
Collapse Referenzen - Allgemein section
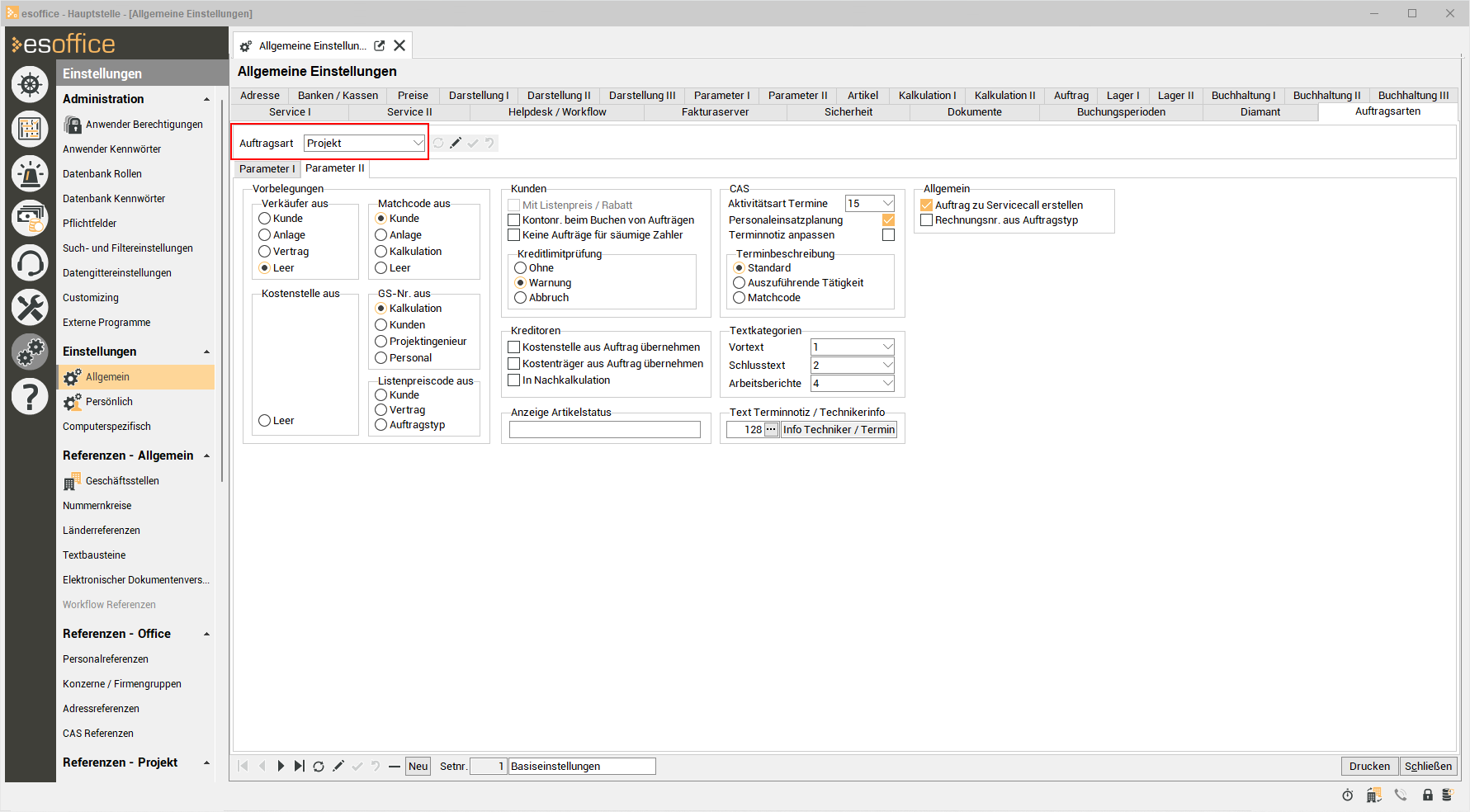point(206,456)
